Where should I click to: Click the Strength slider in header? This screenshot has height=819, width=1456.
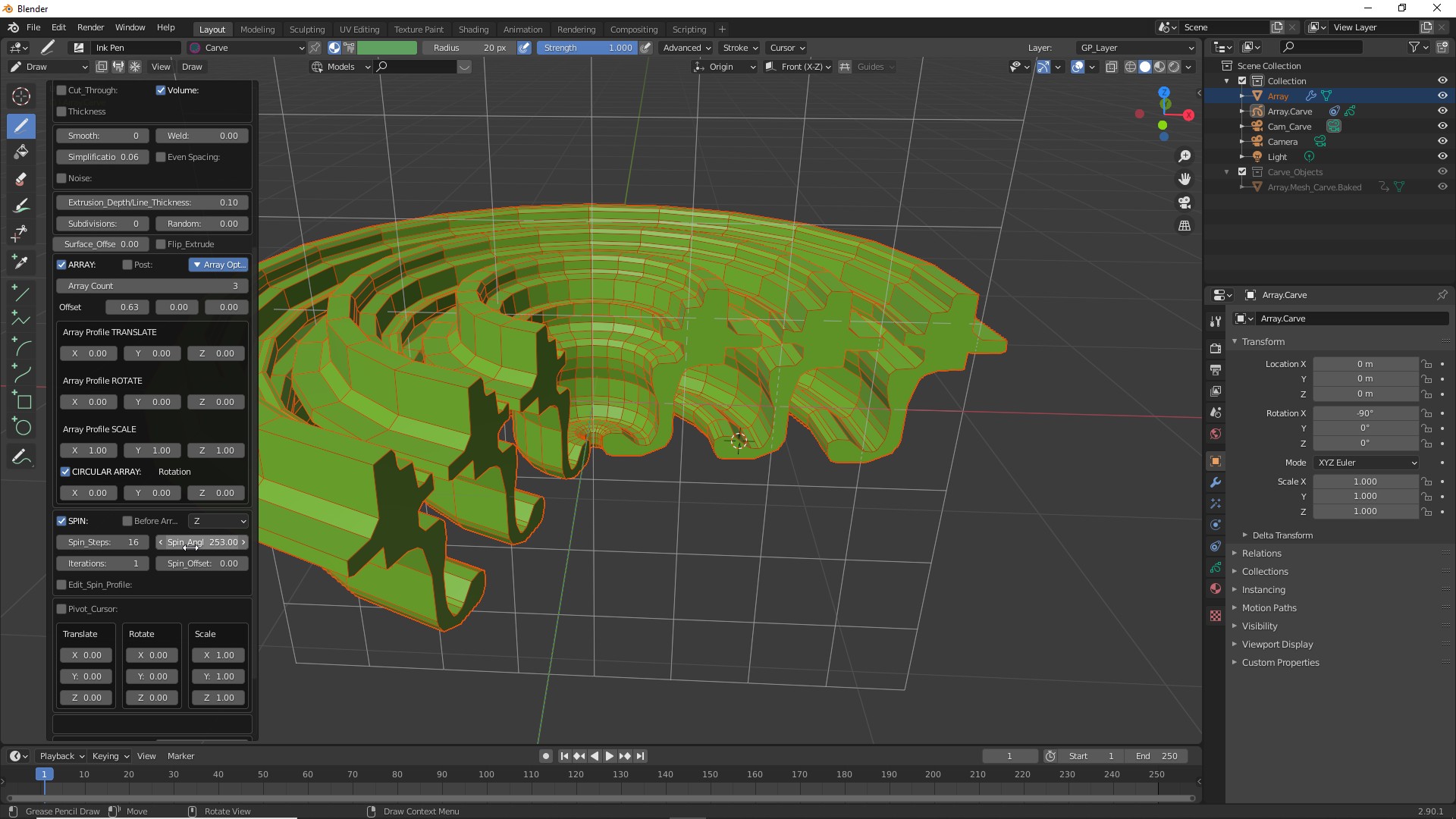(x=588, y=48)
